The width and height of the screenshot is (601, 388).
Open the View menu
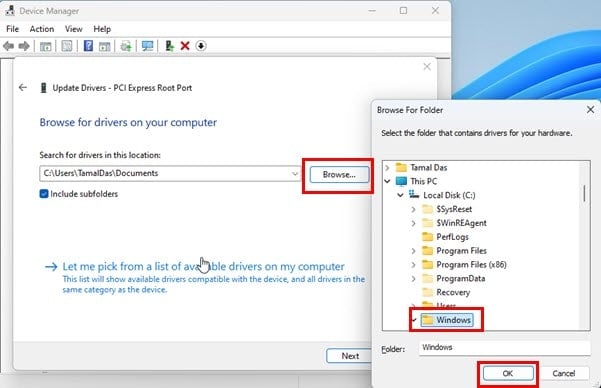point(73,29)
